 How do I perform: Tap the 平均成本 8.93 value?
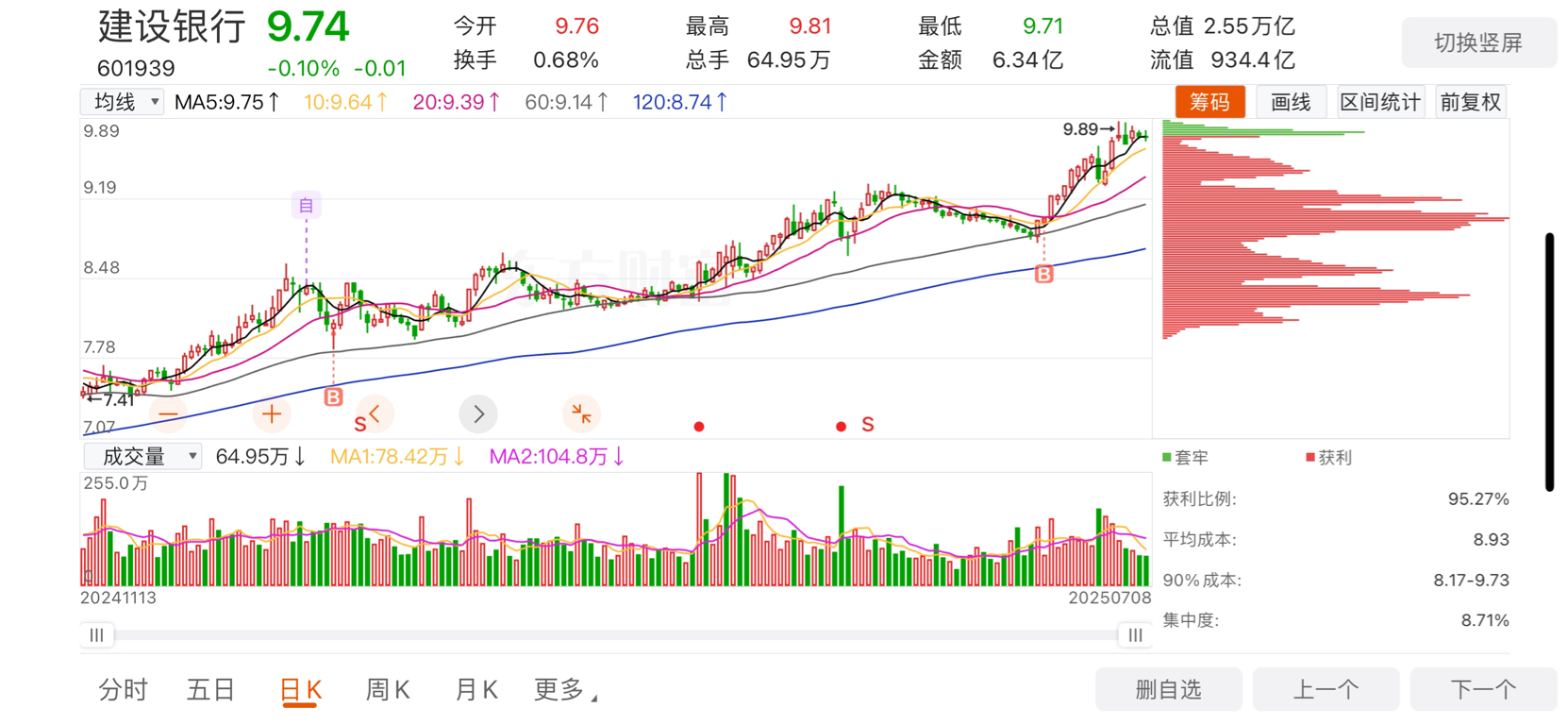(1491, 539)
